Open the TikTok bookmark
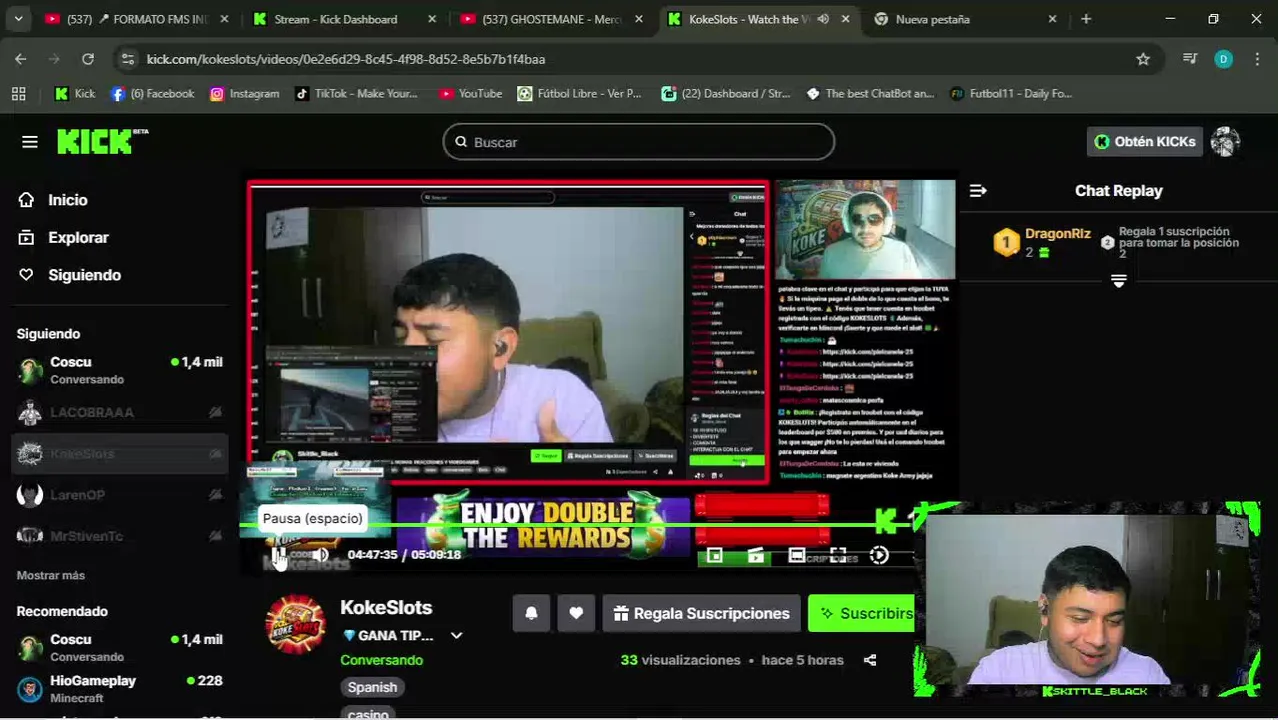1278x720 pixels. (x=356, y=93)
